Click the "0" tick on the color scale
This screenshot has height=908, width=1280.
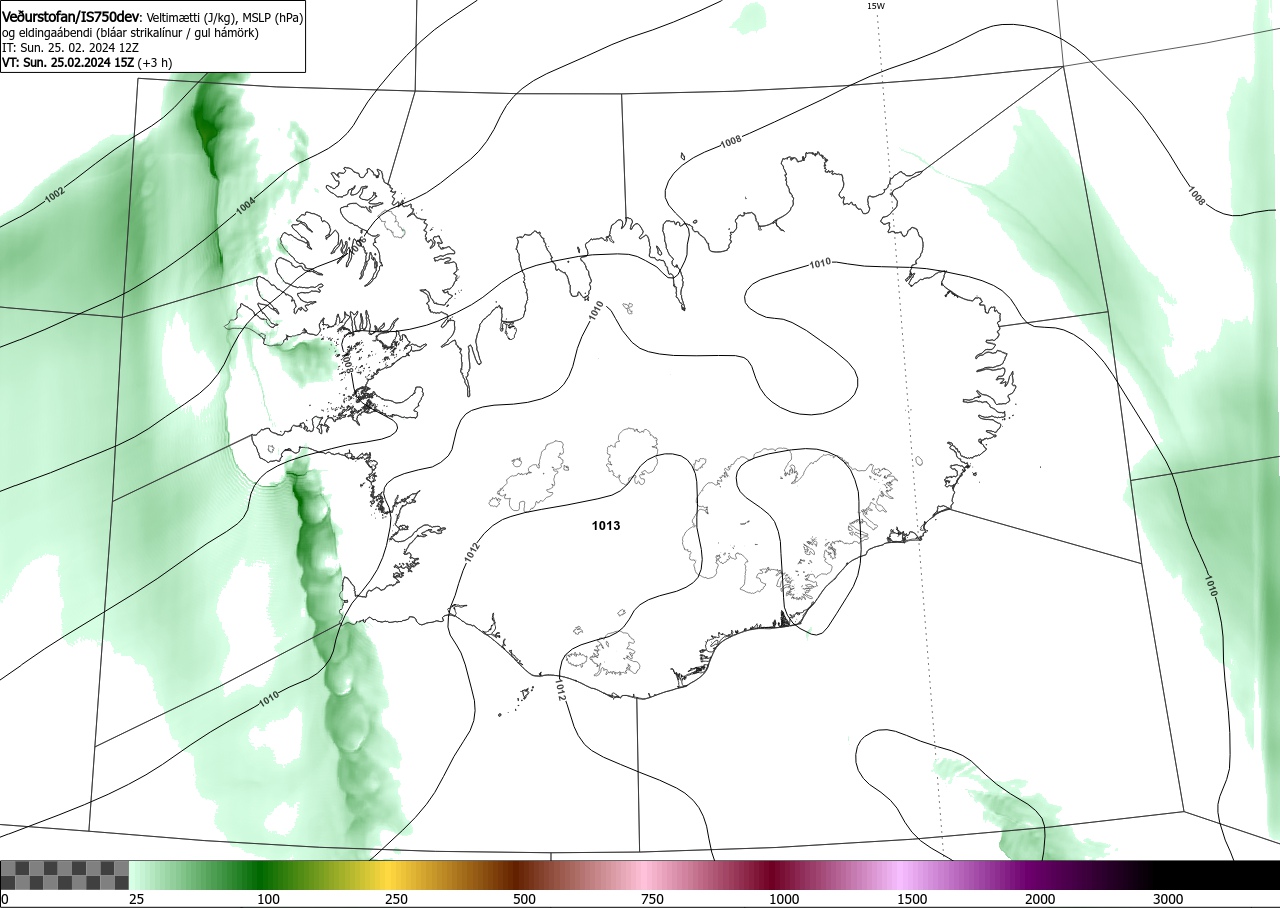pos(4,899)
